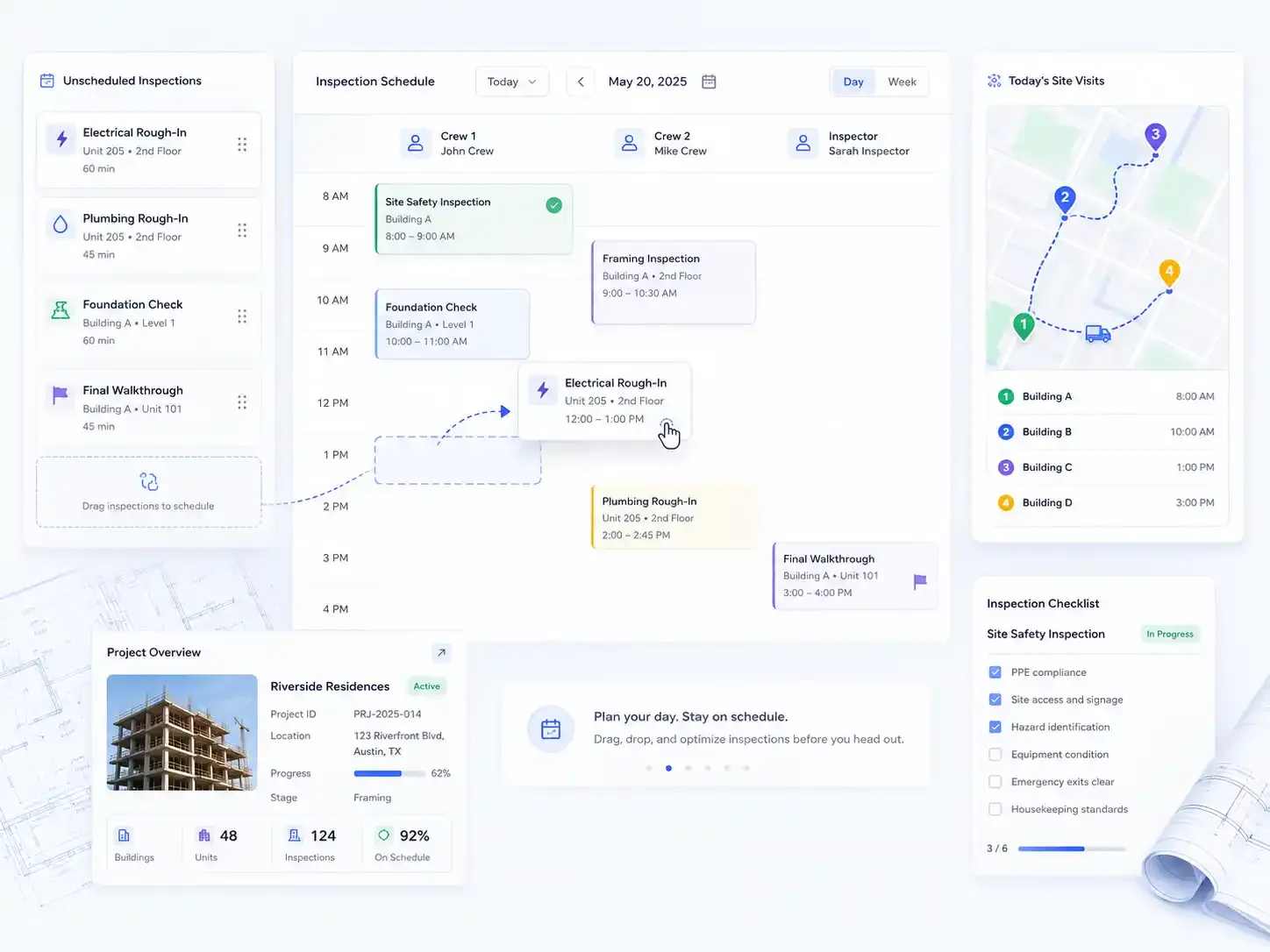1270x952 pixels.
Task: Click the dashed empty drop slot at 1 PM
Action: [458, 460]
